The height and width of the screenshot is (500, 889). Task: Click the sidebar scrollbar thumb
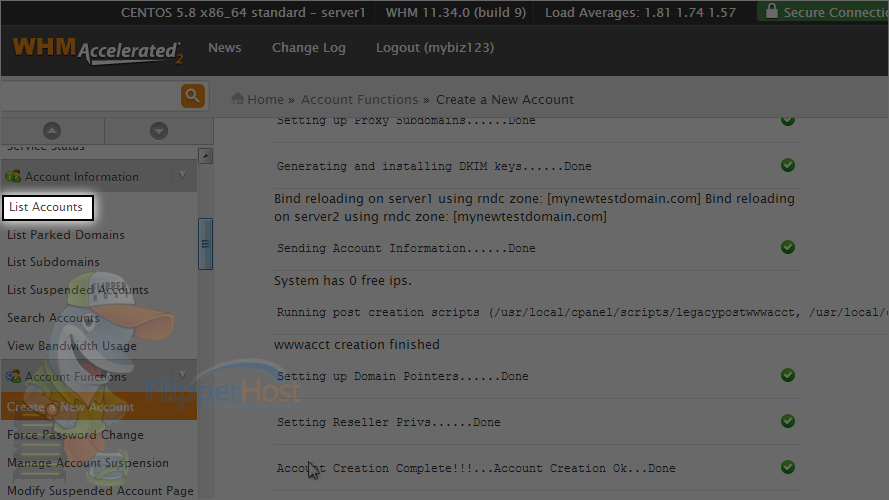pos(205,244)
